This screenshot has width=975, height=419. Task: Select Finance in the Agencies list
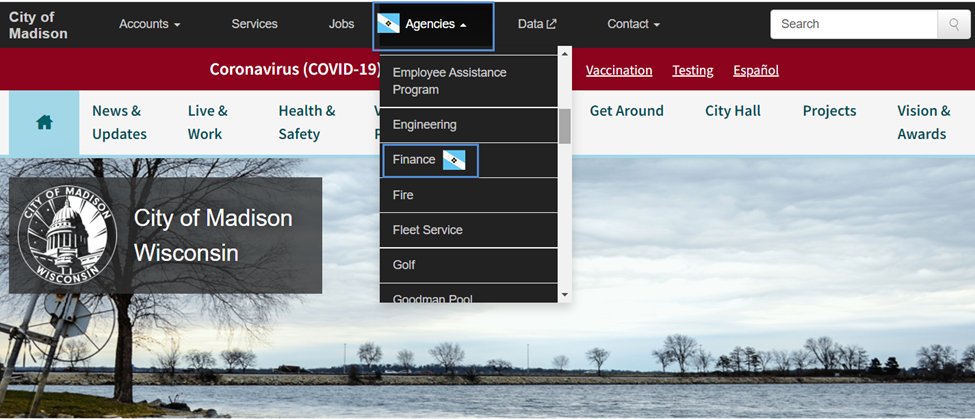coord(468,160)
